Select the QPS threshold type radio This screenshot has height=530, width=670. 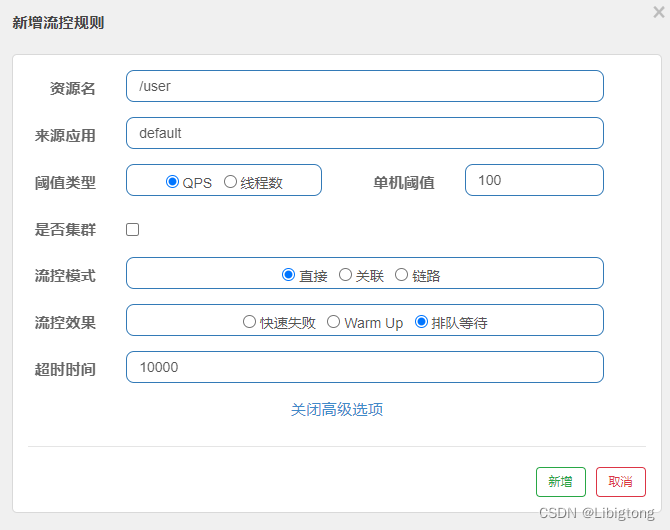pos(172,182)
